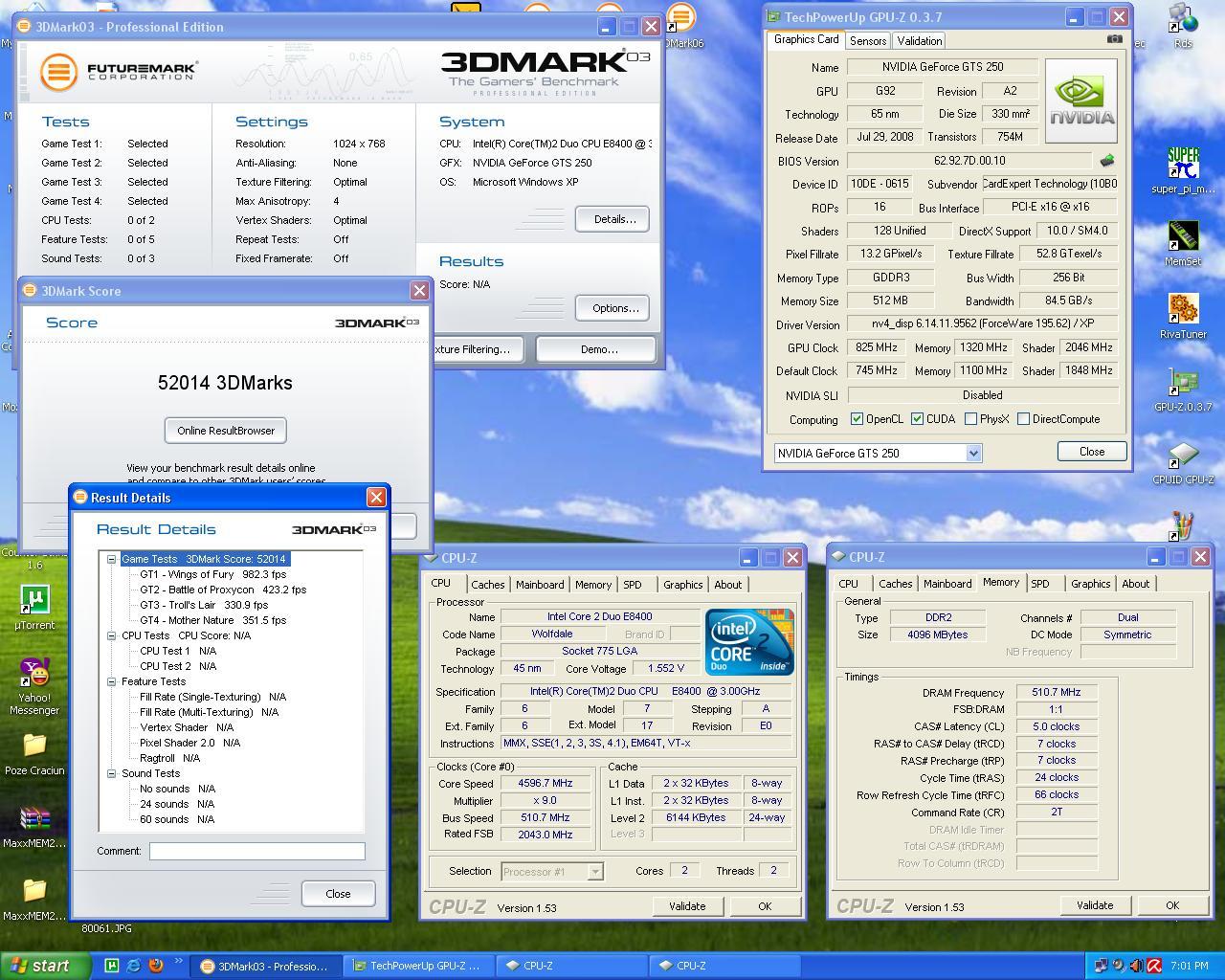Switch to the Validation tab in GPU-Z
The height and width of the screenshot is (980, 1225).
tap(920, 41)
